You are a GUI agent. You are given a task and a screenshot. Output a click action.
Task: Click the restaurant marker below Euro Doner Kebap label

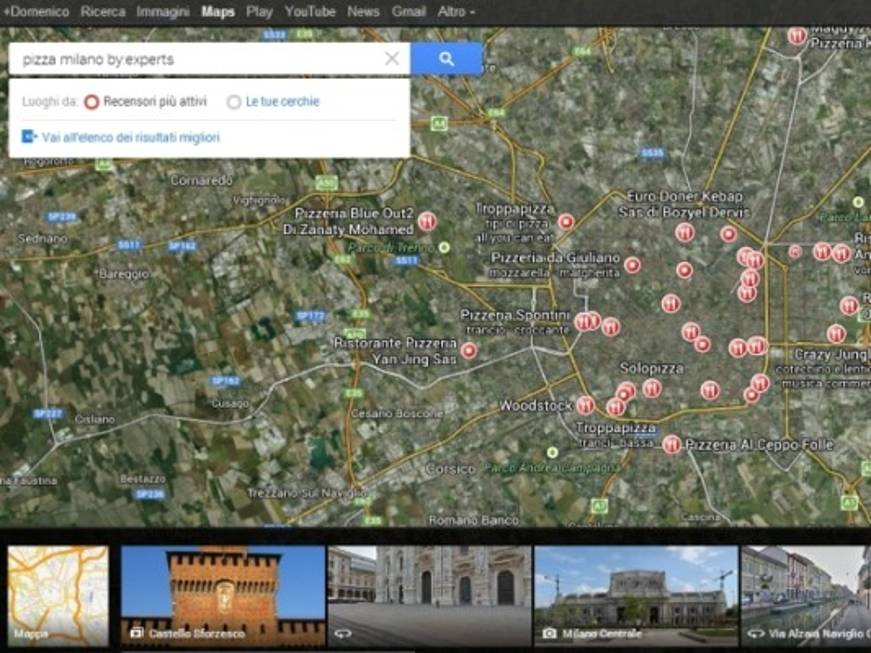point(685,232)
